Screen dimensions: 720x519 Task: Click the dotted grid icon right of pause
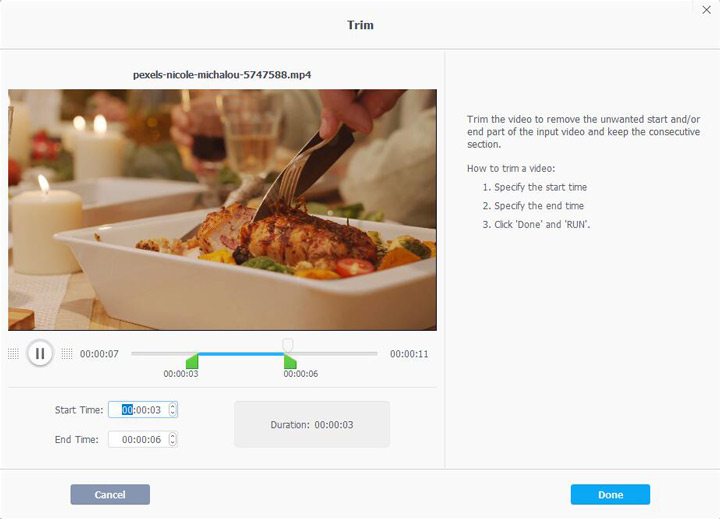point(67,354)
